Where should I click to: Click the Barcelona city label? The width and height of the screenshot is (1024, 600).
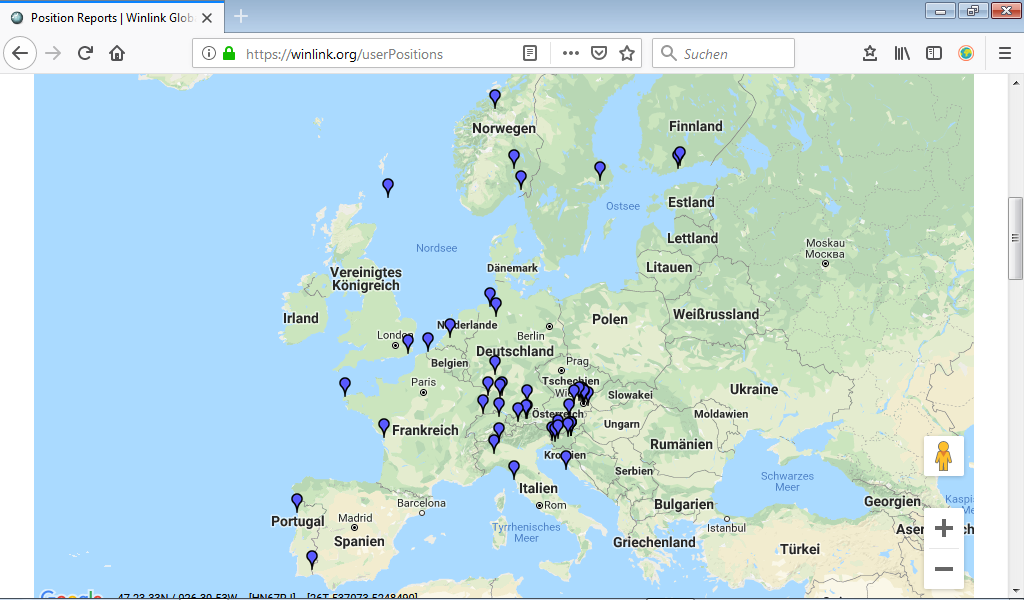pos(421,503)
